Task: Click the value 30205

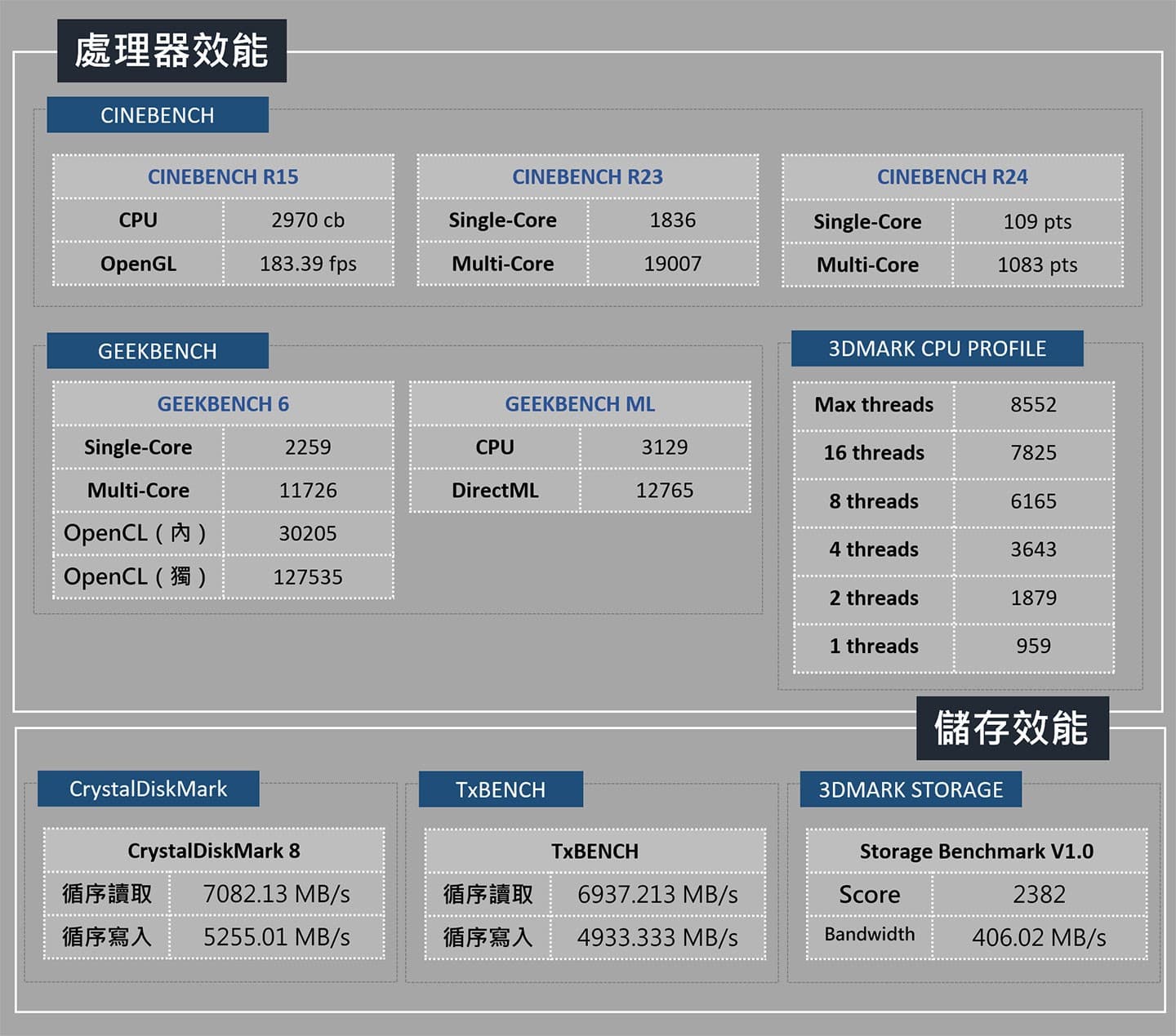Action: pyautogui.click(x=308, y=533)
